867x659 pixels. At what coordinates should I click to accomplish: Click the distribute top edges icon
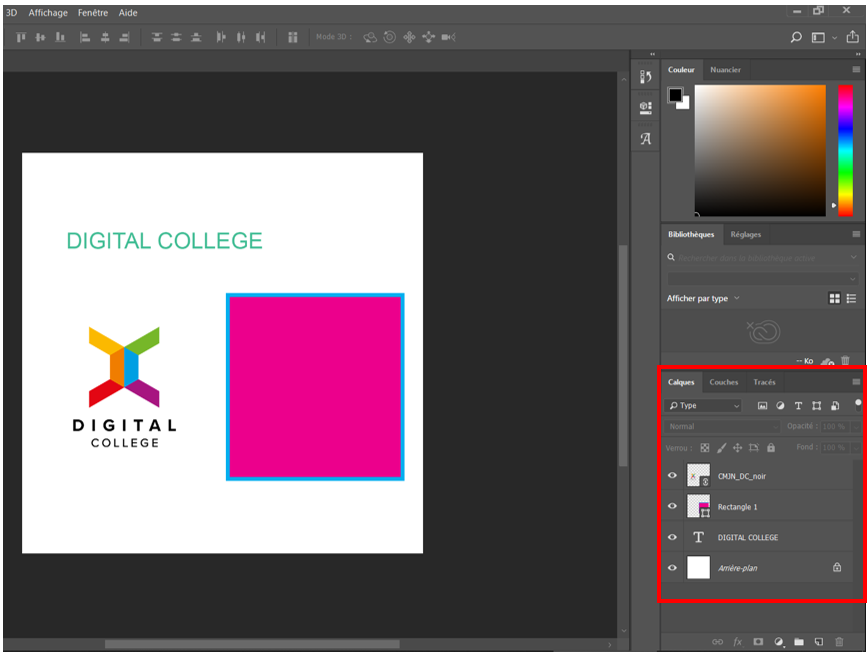(x=157, y=37)
